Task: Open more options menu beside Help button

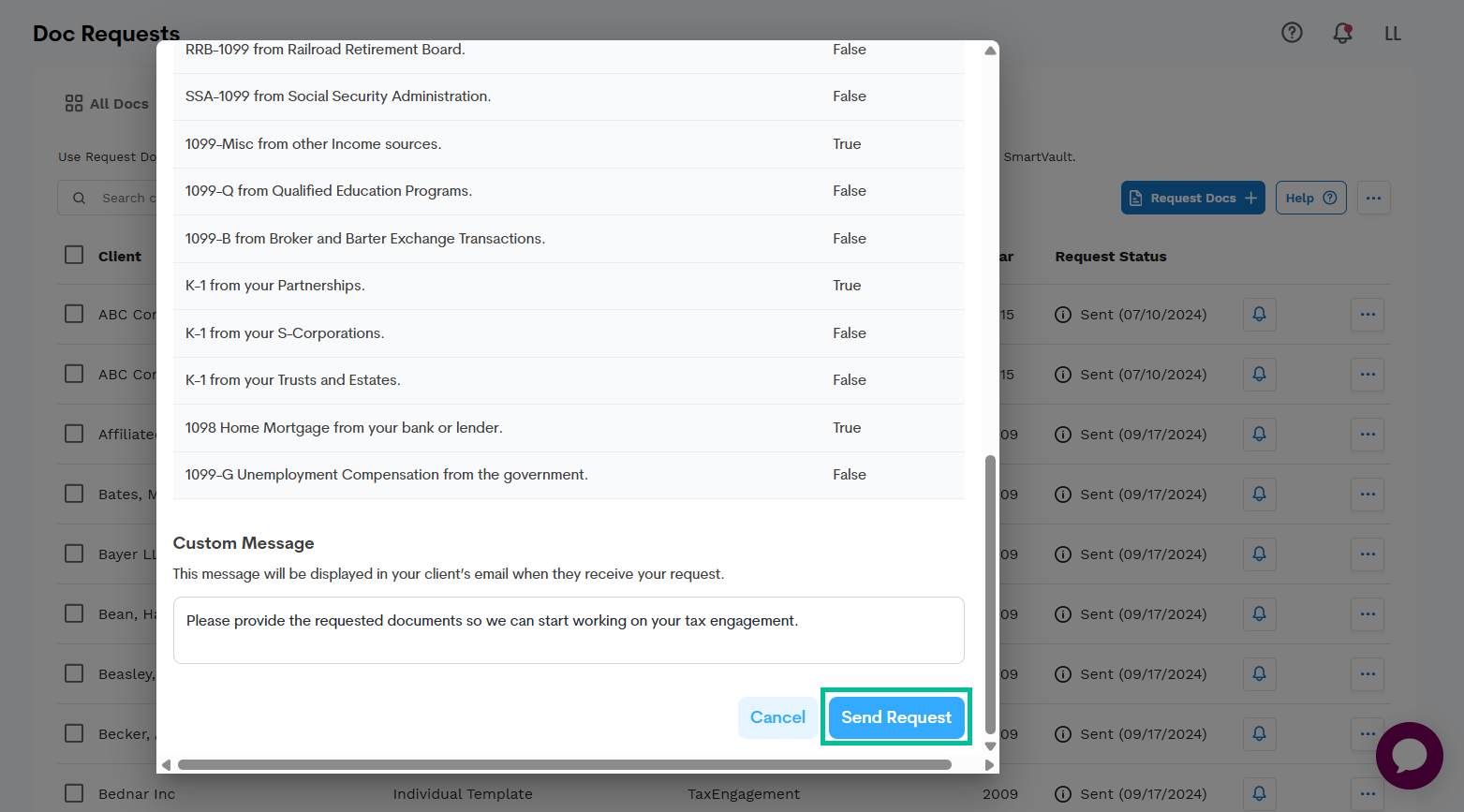Action: [x=1373, y=198]
